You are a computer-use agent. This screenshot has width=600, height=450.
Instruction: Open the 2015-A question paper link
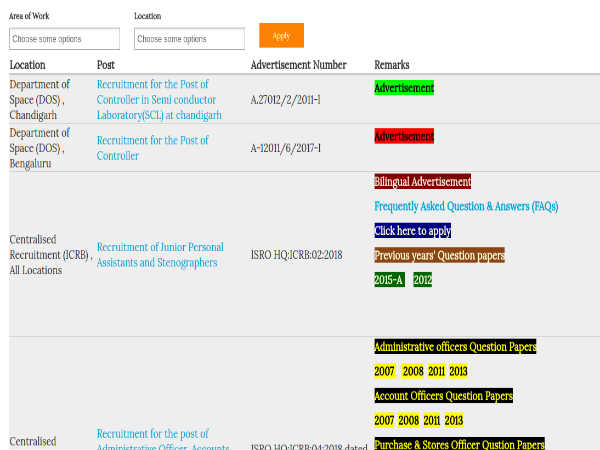click(x=389, y=280)
